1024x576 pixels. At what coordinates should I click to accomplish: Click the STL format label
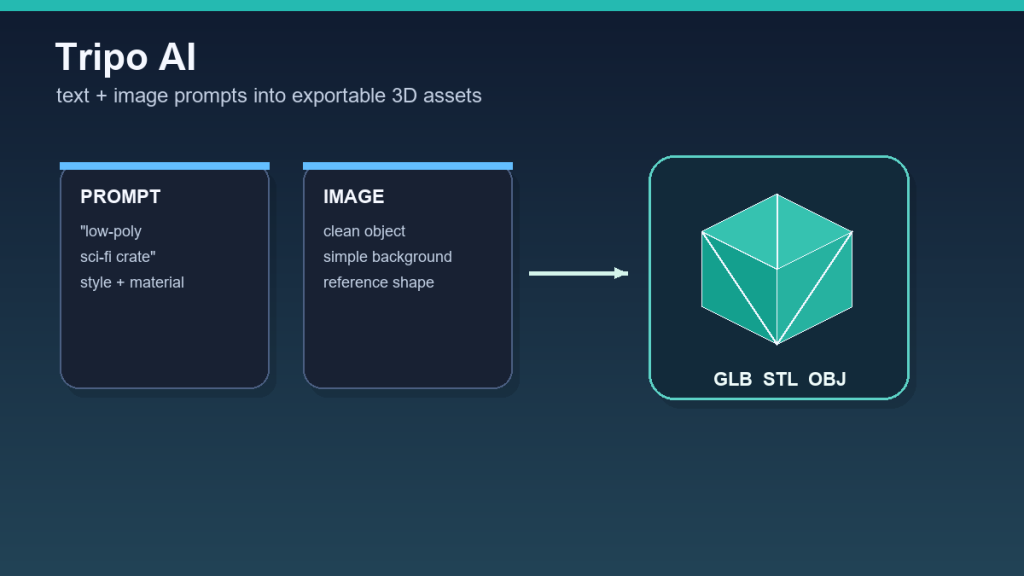pos(780,379)
